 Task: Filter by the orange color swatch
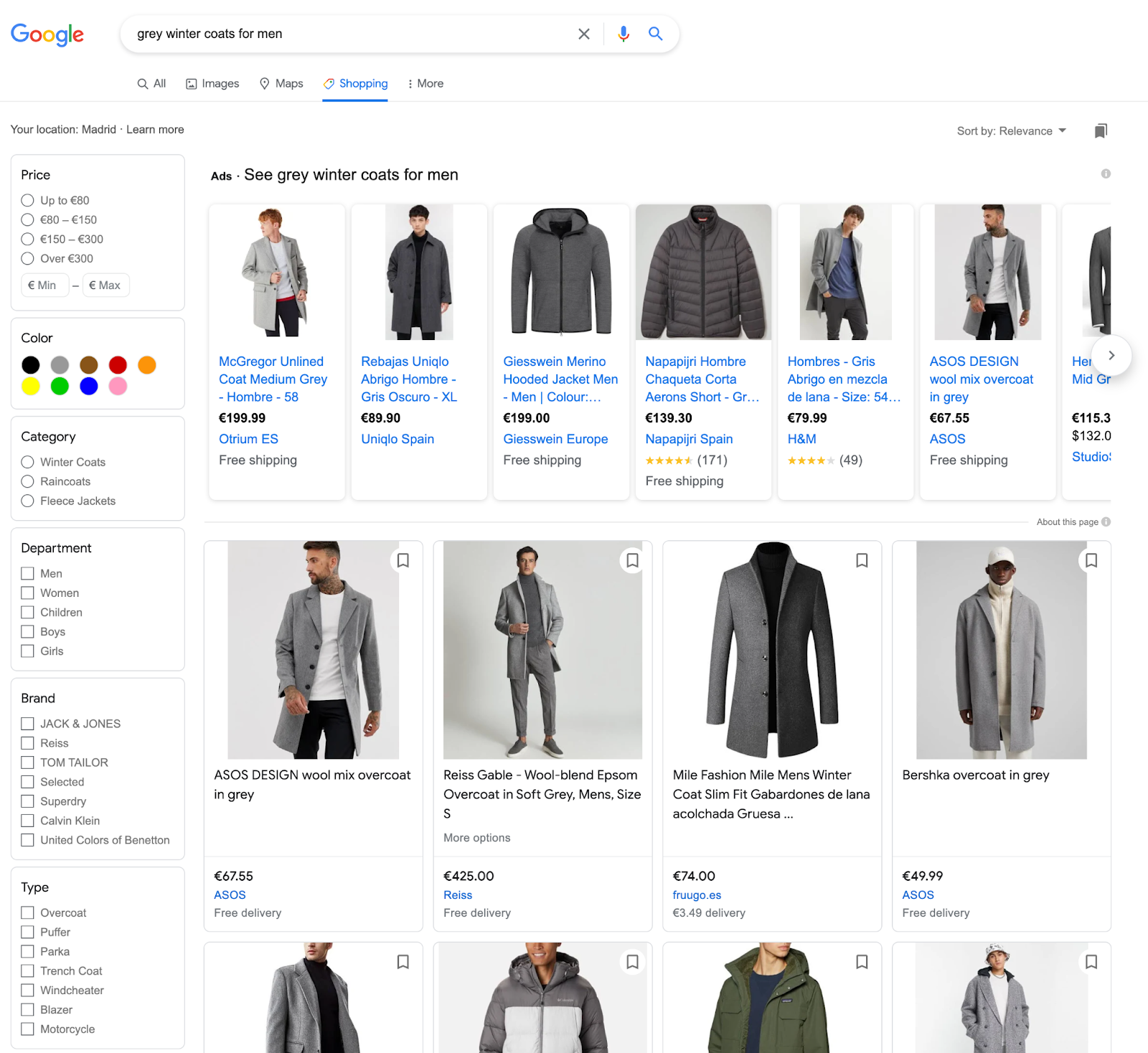tap(147, 365)
